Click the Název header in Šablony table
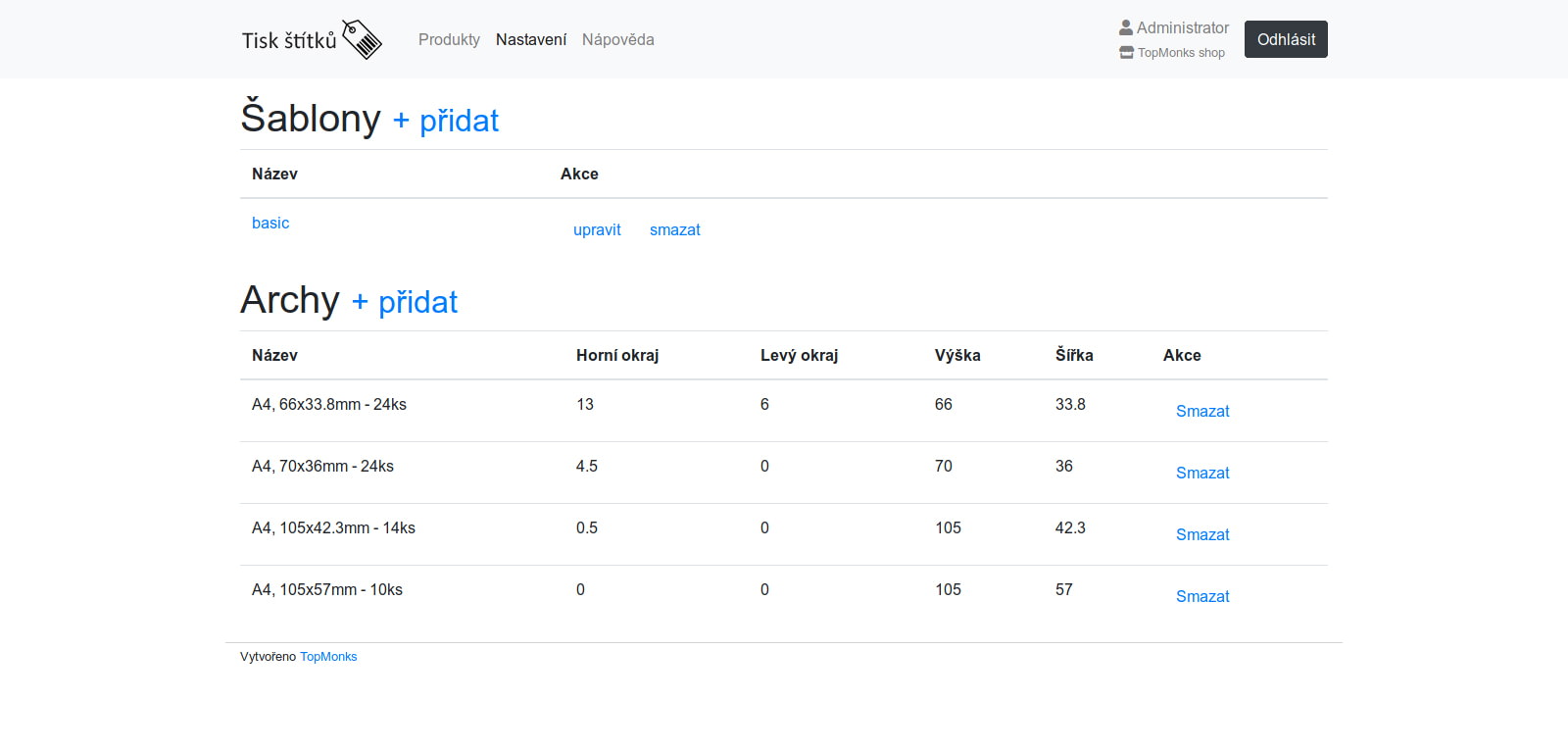The width and height of the screenshot is (1568, 751). [x=274, y=174]
